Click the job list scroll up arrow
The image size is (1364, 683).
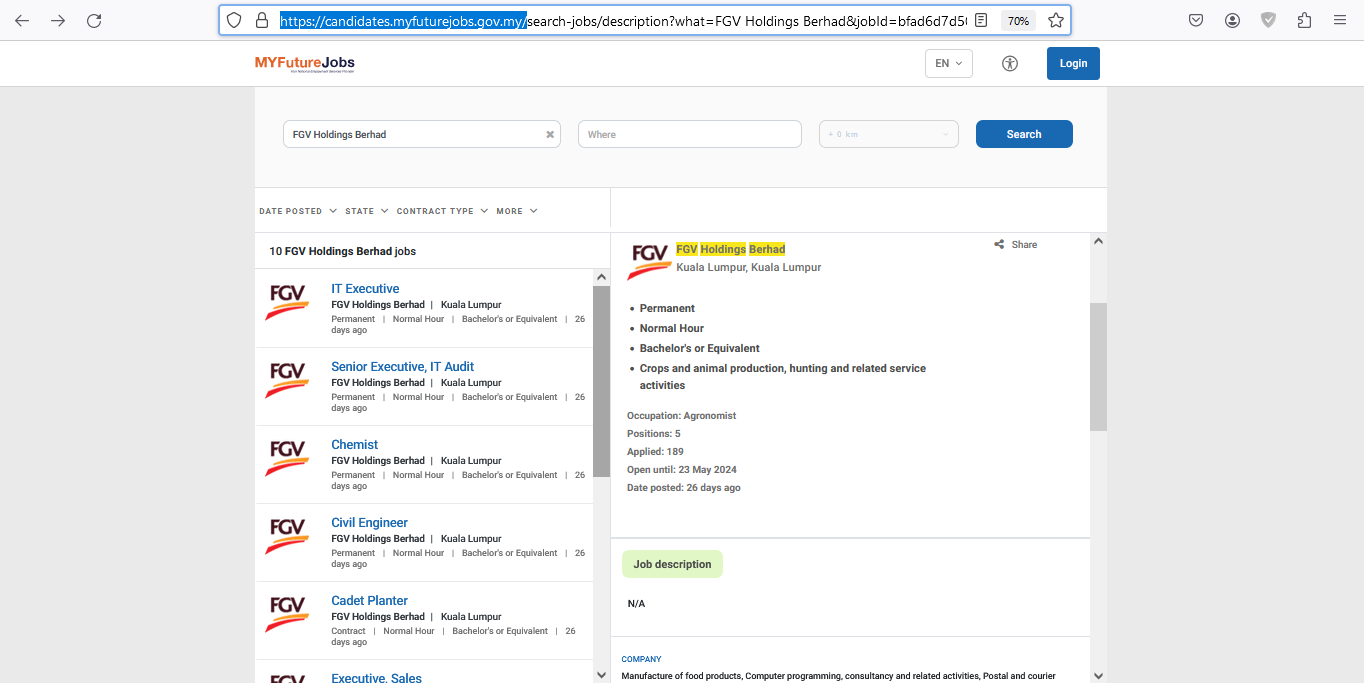(x=601, y=277)
